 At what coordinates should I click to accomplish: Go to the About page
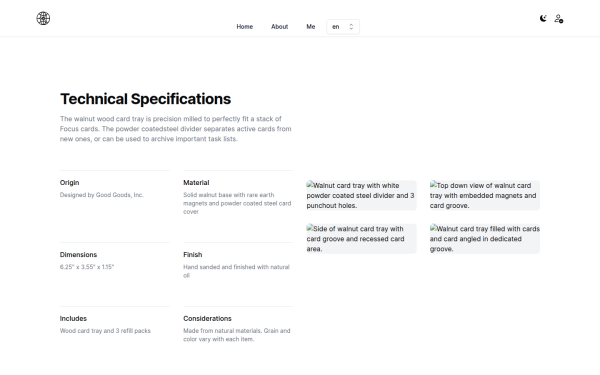tap(279, 27)
